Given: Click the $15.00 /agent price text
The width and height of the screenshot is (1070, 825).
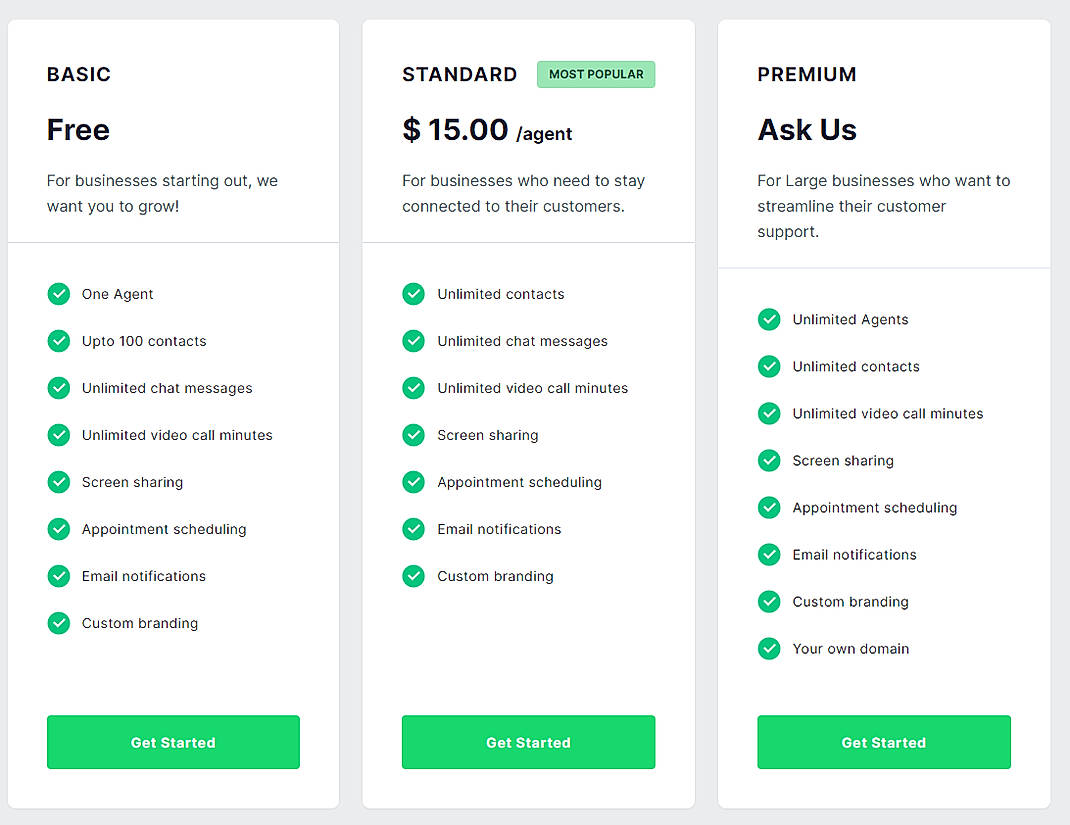Looking at the screenshot, I should [x=487, y=132].
